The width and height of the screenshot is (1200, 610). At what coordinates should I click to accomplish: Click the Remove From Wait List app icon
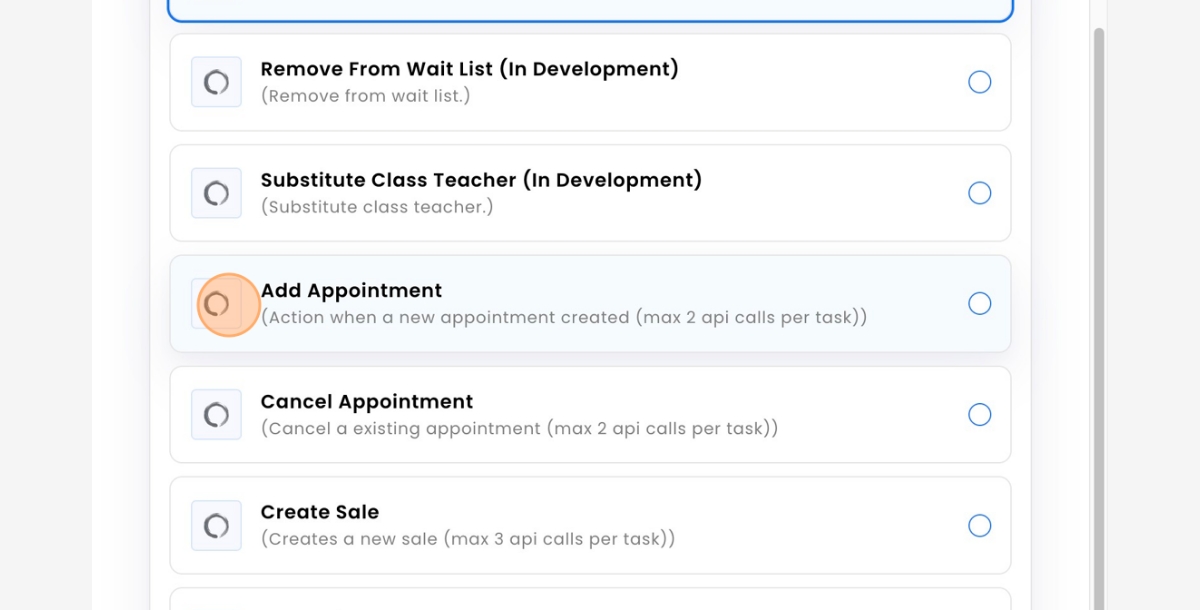point(216,82)
